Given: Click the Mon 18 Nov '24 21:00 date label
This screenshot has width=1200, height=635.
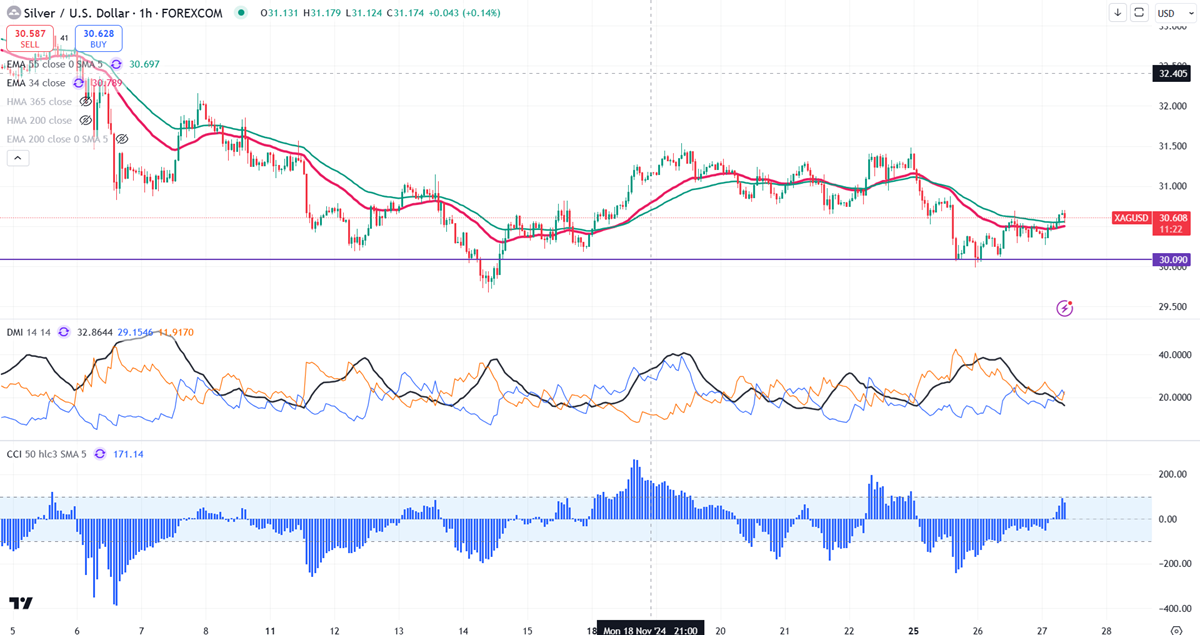Looking at the screenshot, I should point(651,629).
